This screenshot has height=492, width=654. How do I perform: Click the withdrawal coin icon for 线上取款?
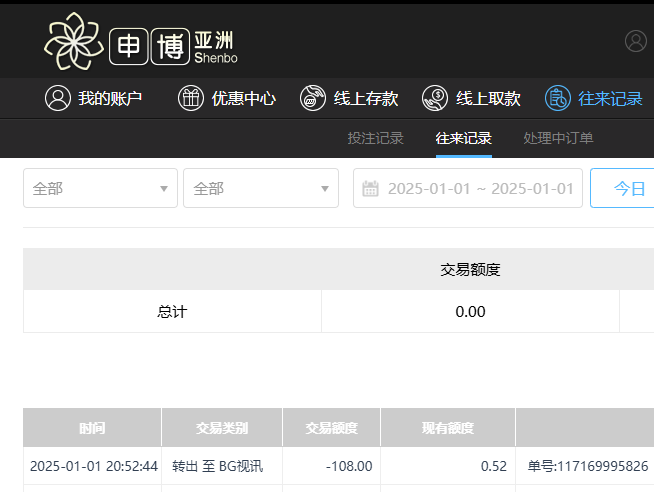(435, 98)
